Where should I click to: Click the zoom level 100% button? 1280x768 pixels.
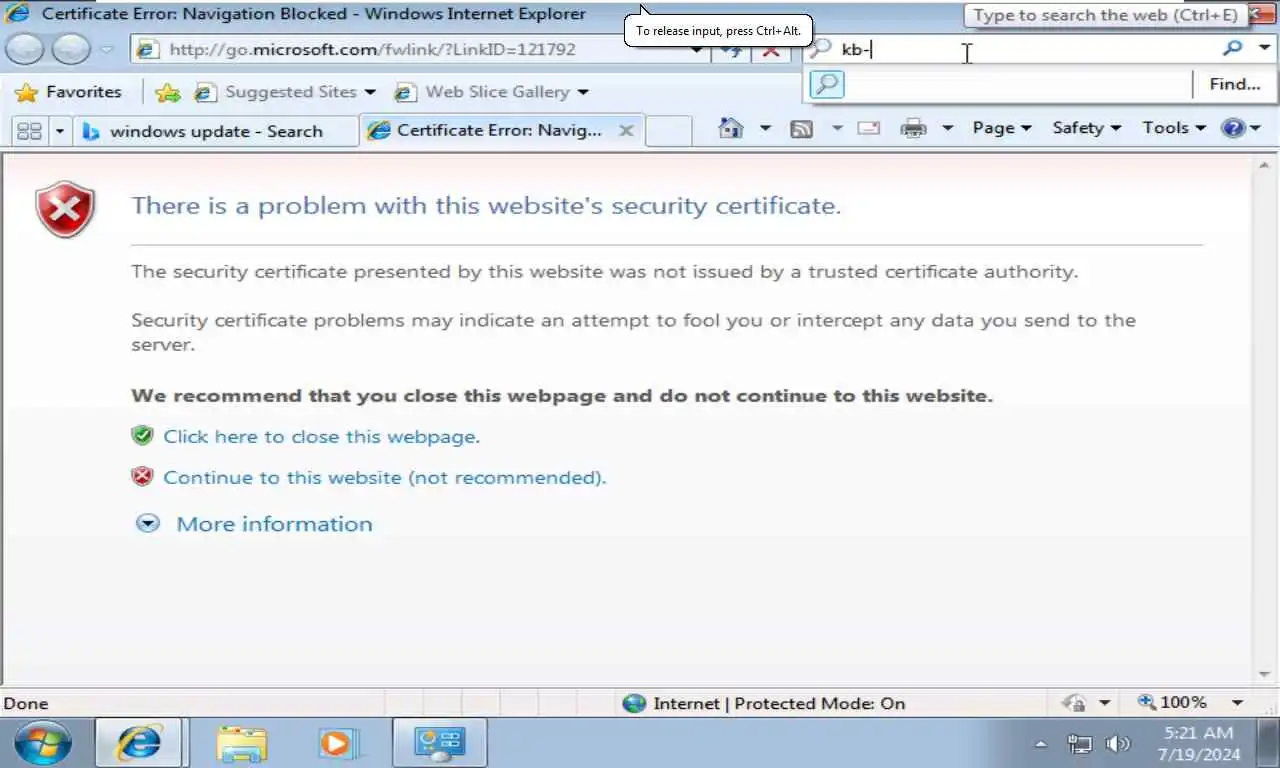click(x=1172, y=703)
